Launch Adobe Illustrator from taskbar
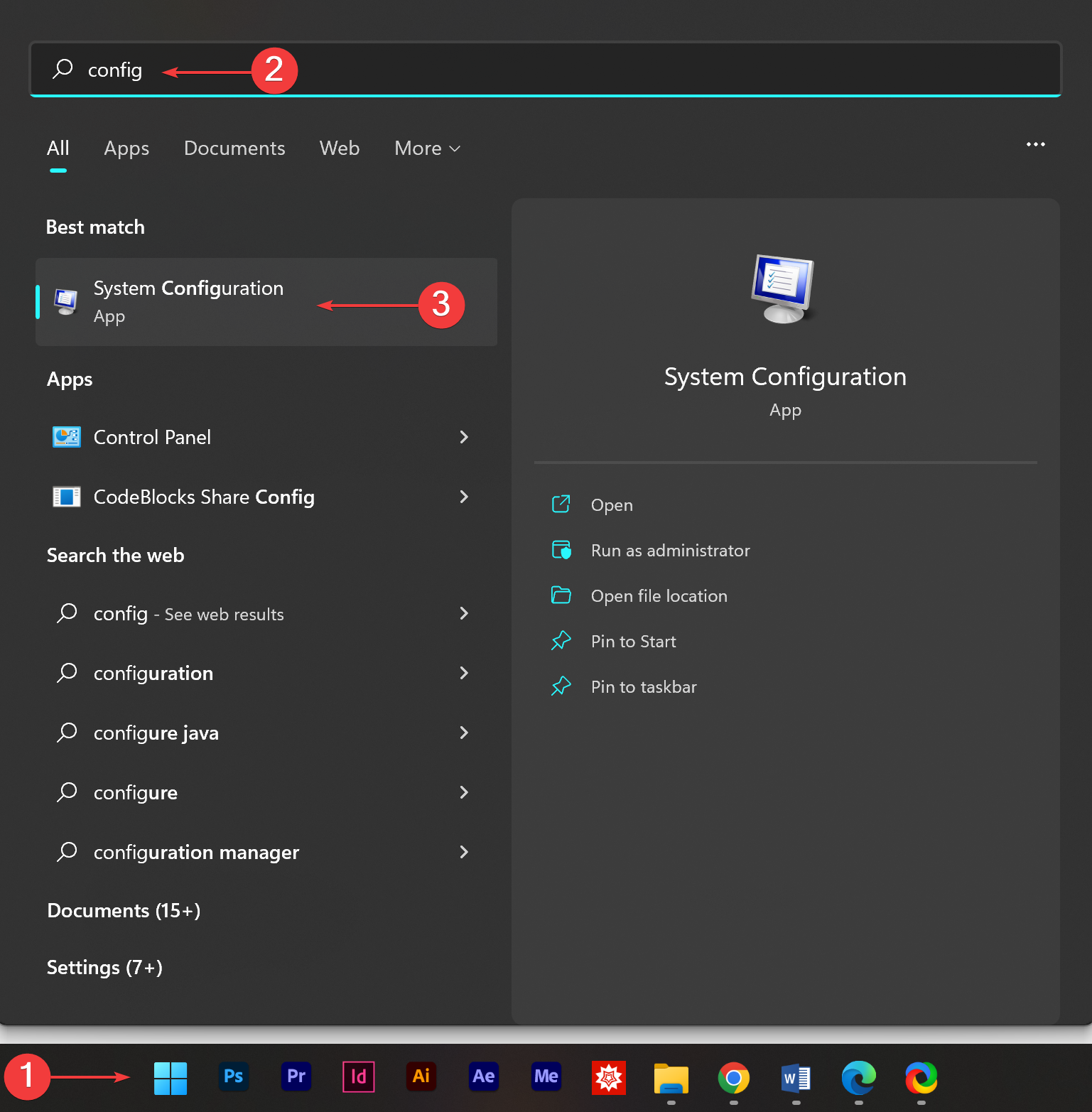Image resolution: width=1092 pixels, height=1112 pixels. (421, 1077)
